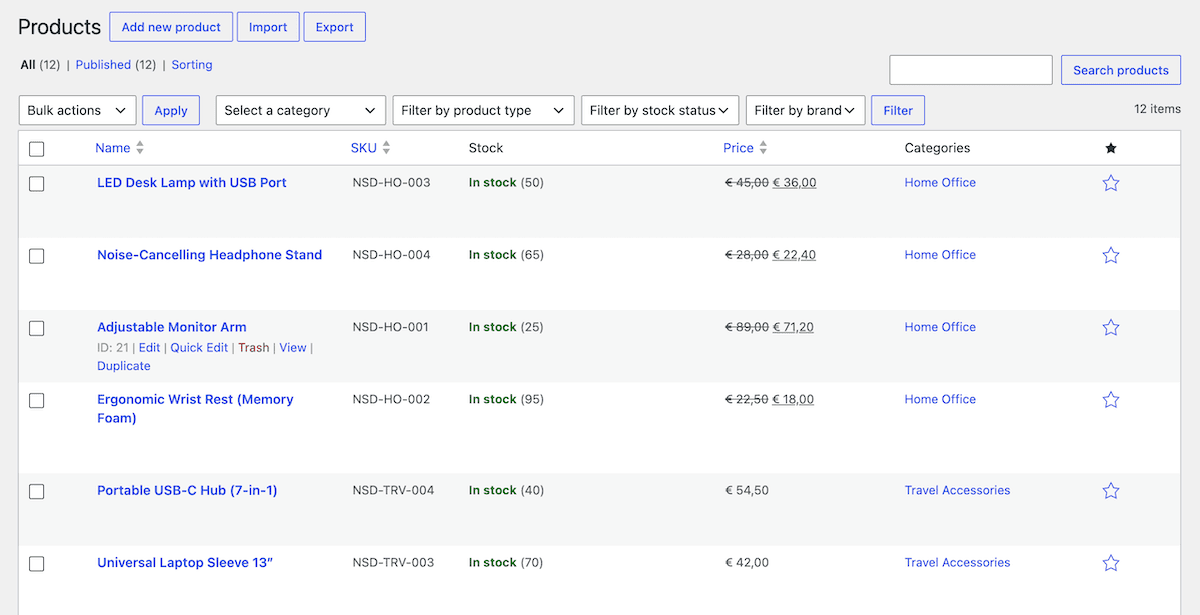This screenshot has width=1200, height=615.
Task: Click Add new product button
Action: [171, 27]
